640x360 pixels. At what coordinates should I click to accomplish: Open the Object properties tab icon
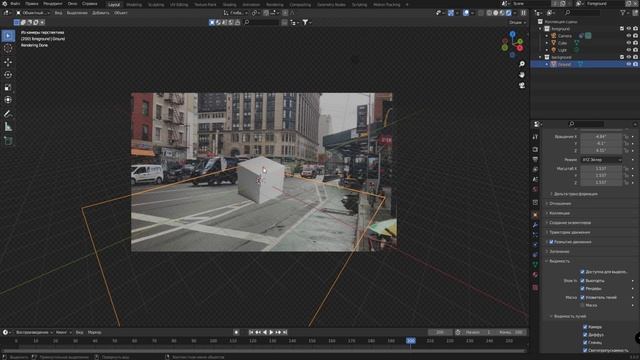coord(535,215)
